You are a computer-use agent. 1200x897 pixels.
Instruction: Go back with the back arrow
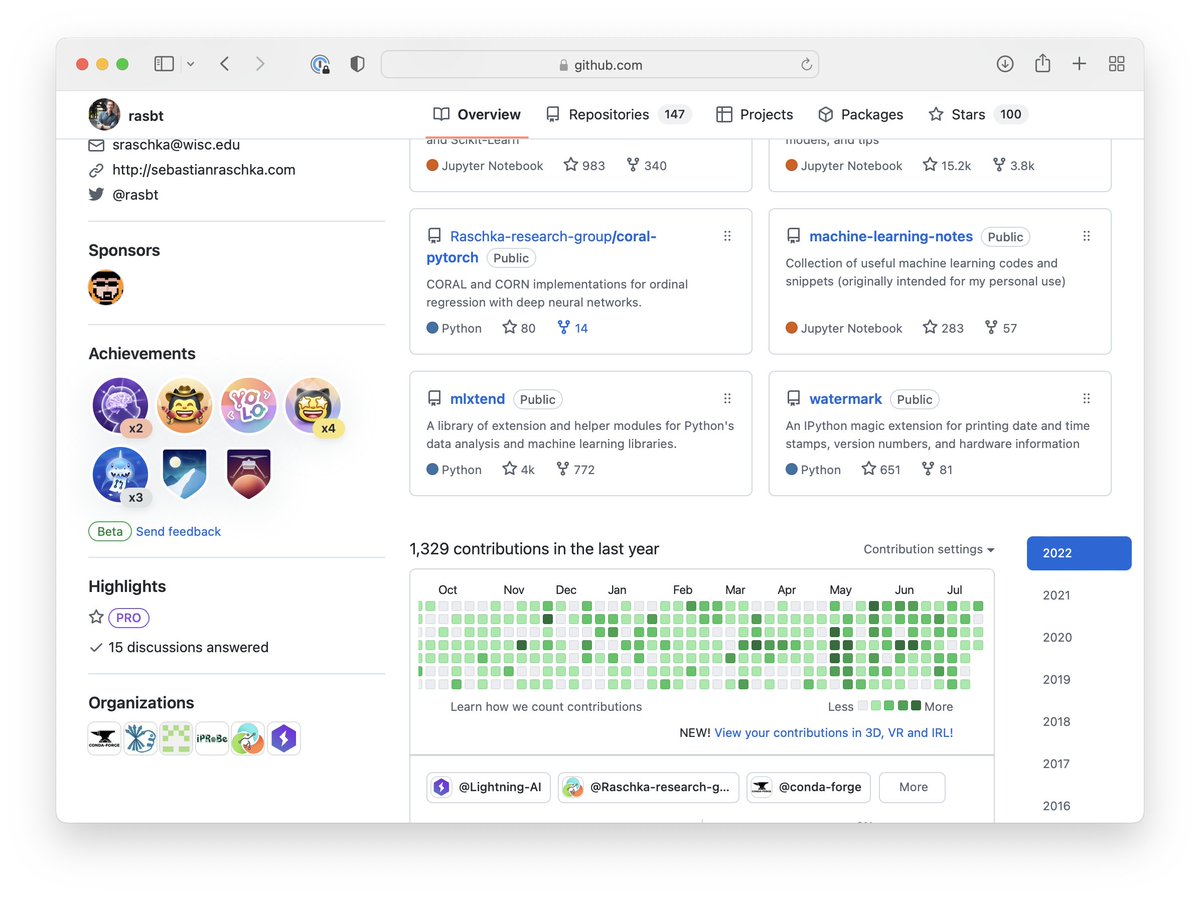(224, 64)
